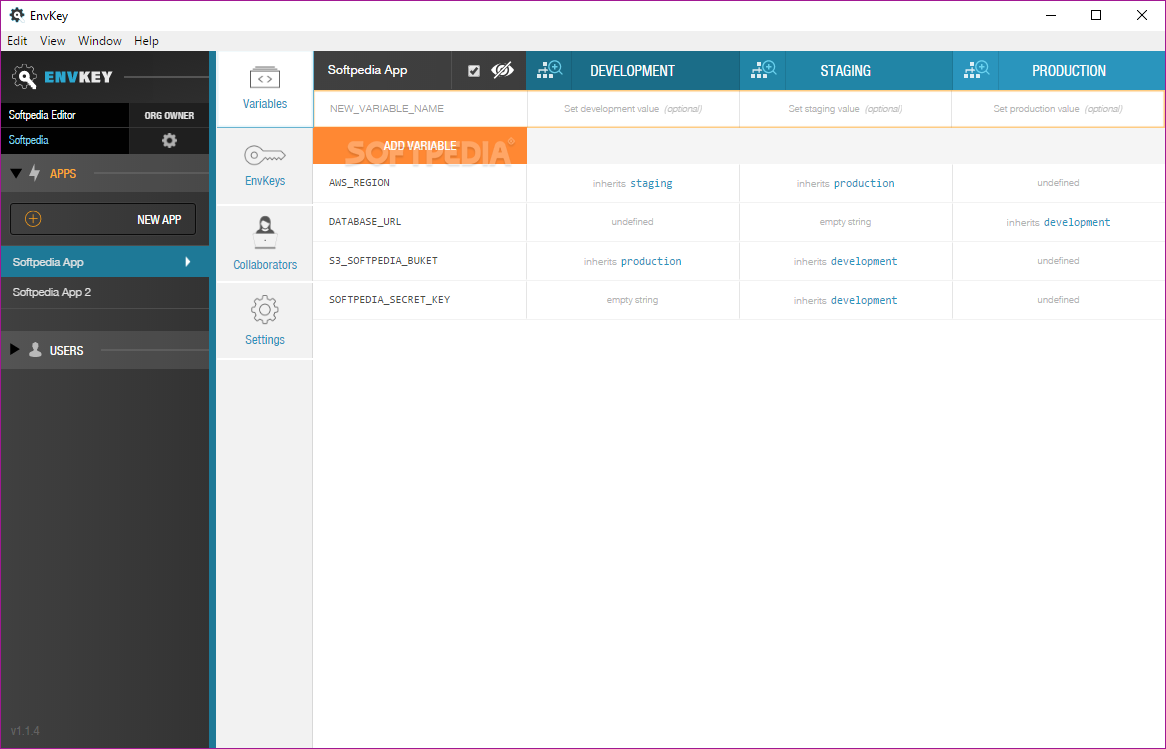
Task: Click DATABASE_URL production inherits development cell
Action: coord(1058,222)
